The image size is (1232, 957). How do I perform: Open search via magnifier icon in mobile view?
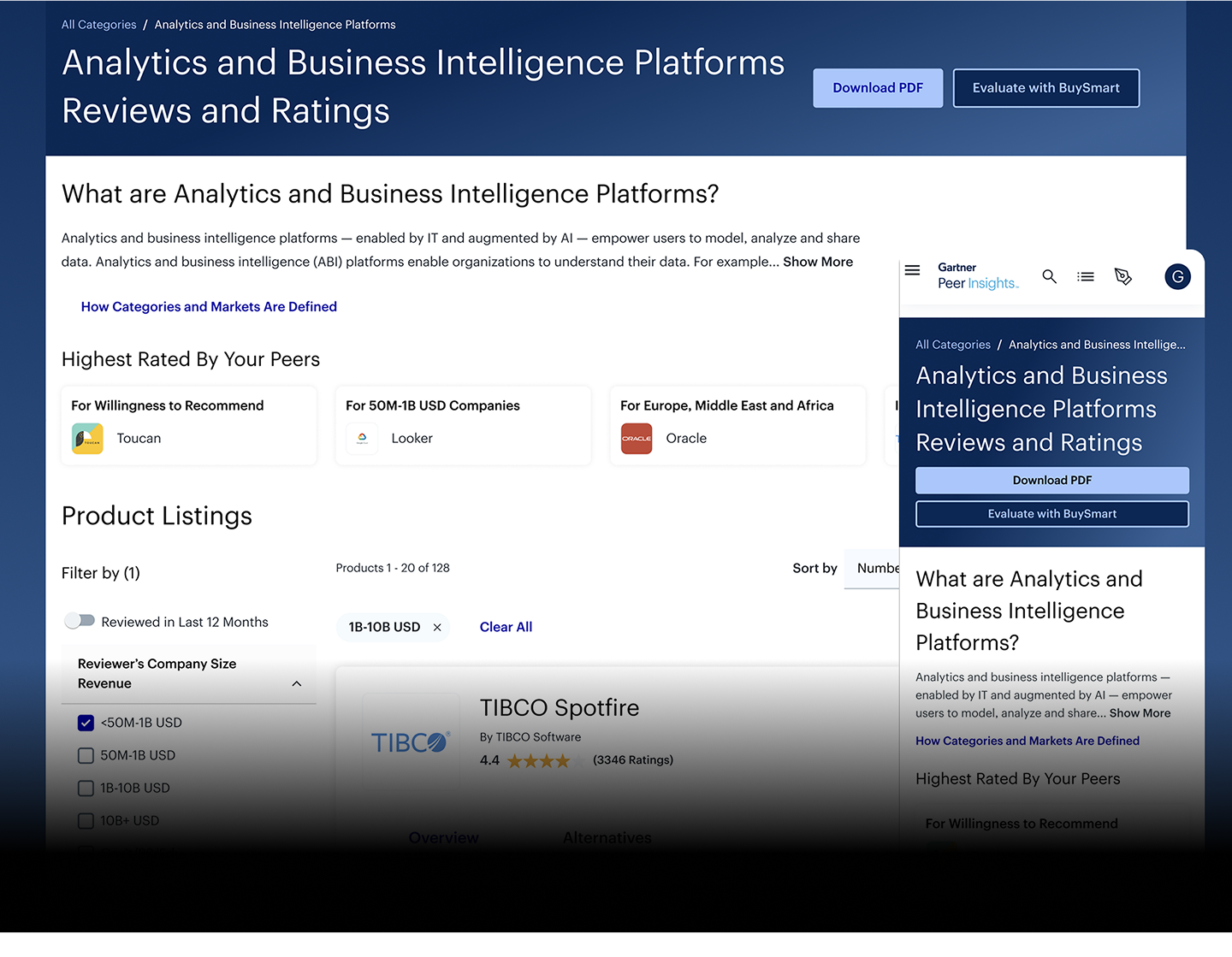tap(1049, 276)
